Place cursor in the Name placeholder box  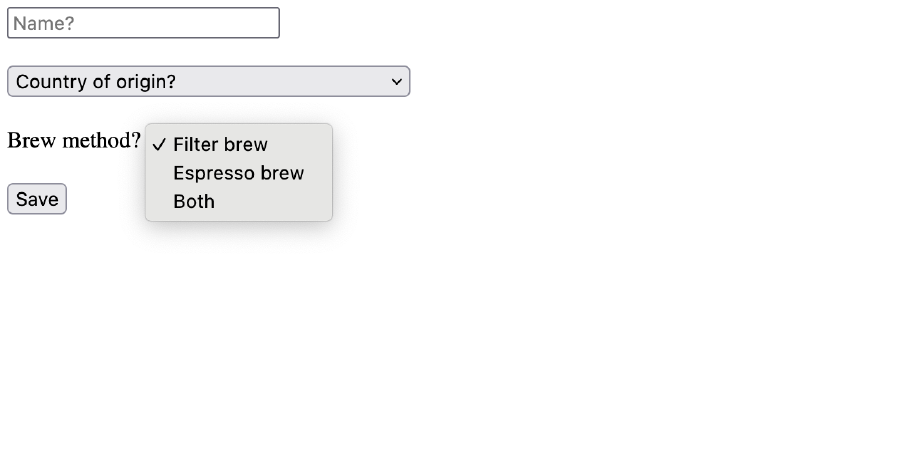(143, 23)
